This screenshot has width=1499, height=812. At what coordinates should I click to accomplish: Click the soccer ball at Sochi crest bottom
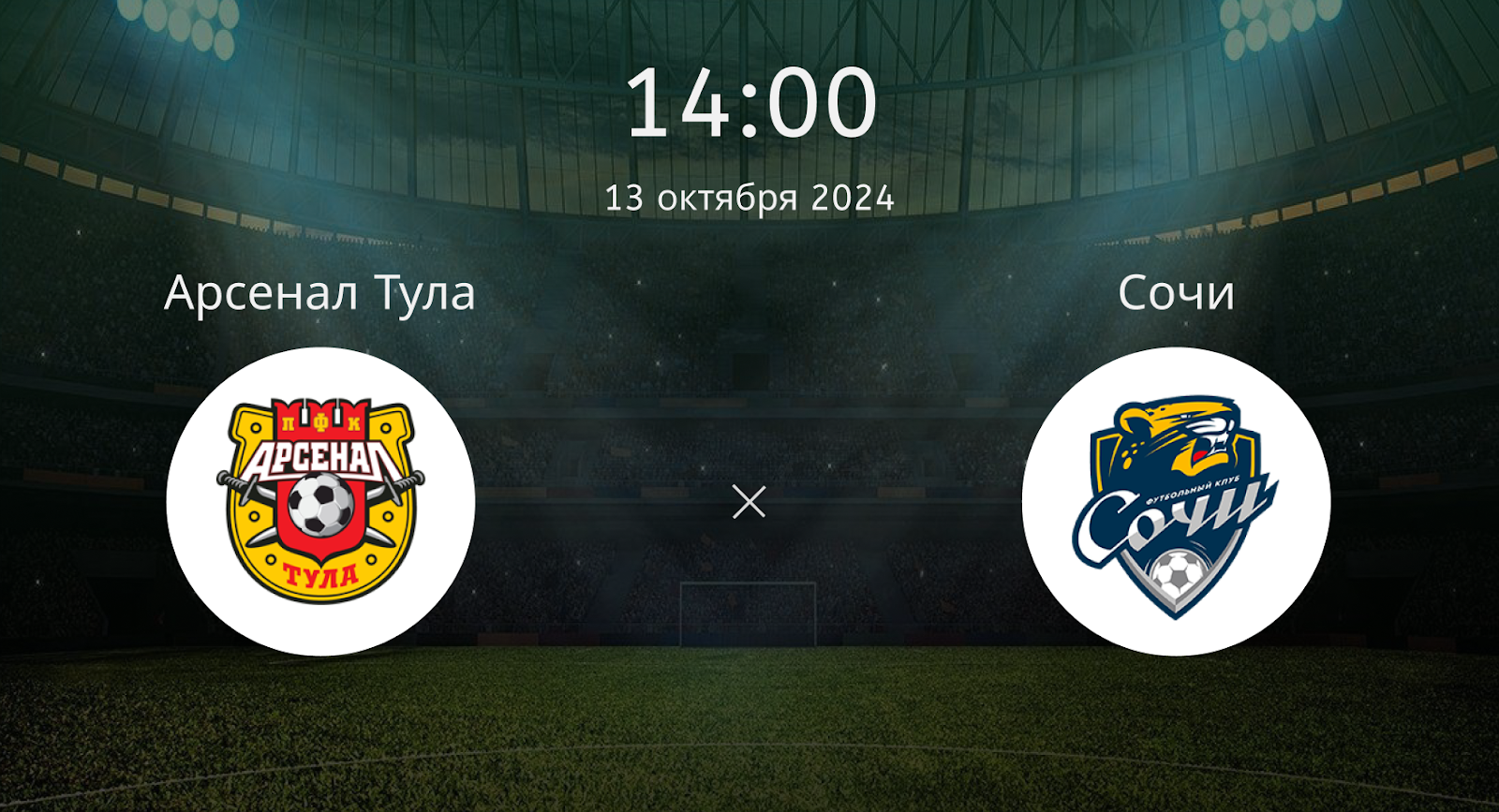click(x=1174, y=573)
